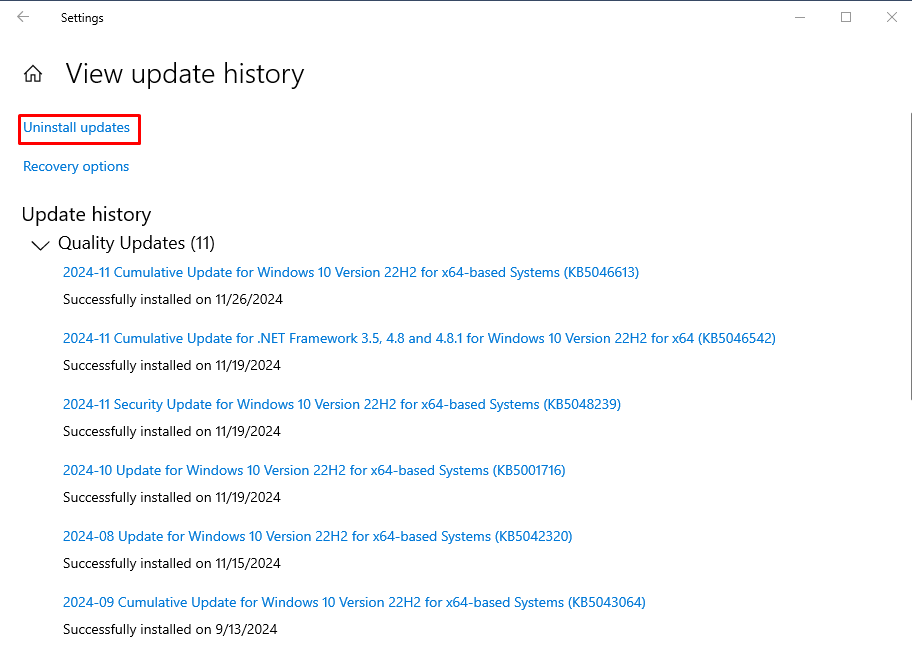Click the back arrow in the title bar
Image resolution: width=912 pixels, height=661 pixels.
click(23, 17)
